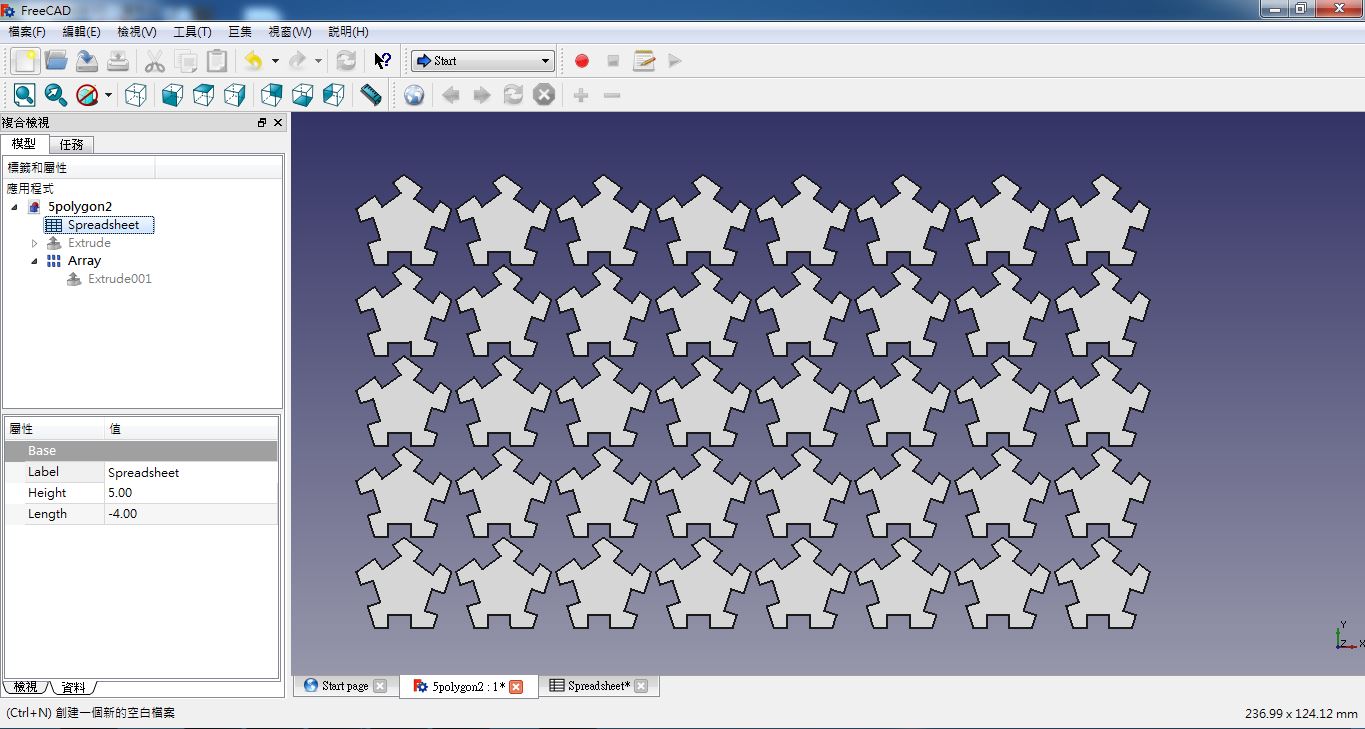This screenshot has width=1365, height=729.
Task: Open the Start workbench dropdown
Action: [483, 61]
